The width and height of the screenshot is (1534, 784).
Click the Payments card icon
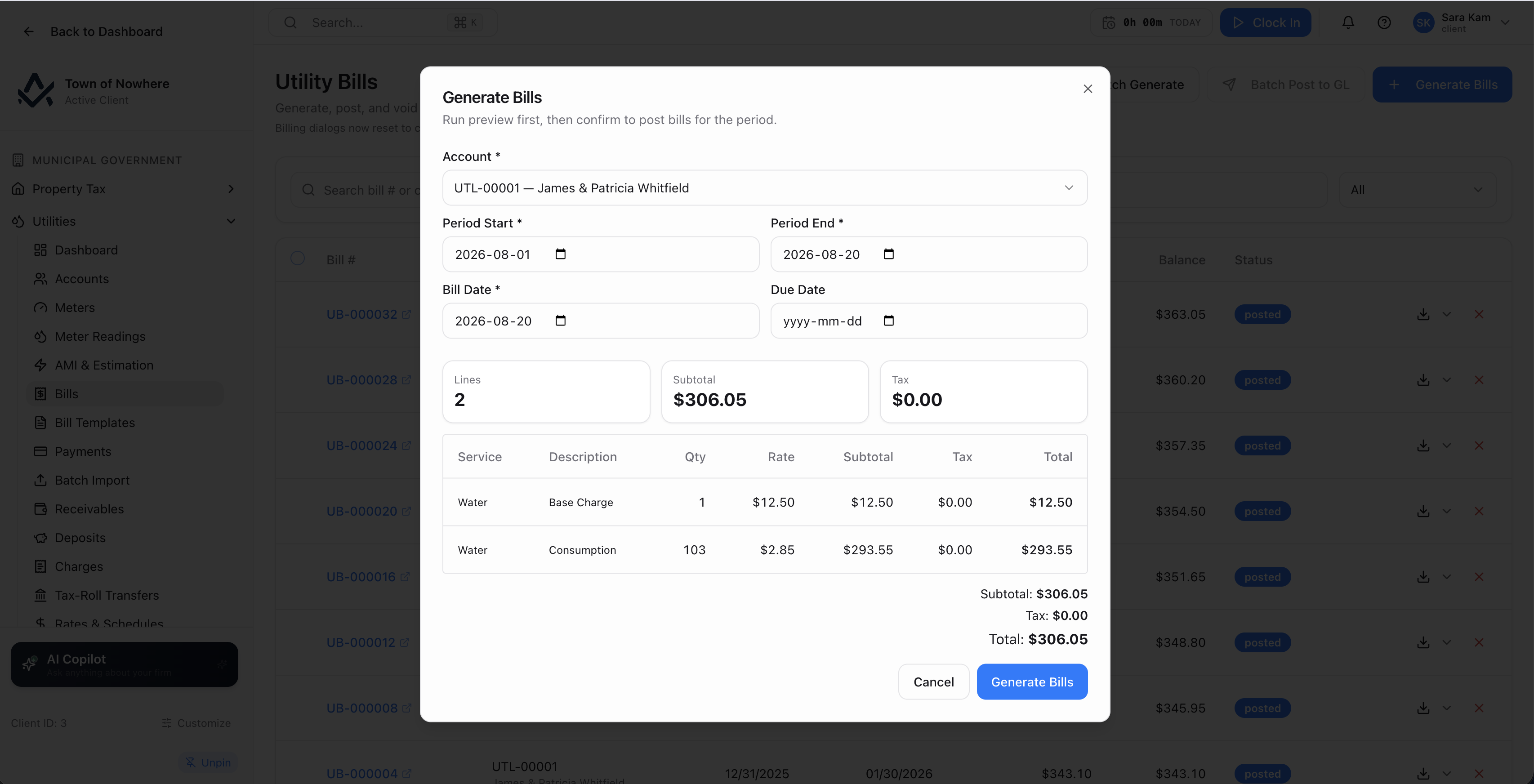40,452
